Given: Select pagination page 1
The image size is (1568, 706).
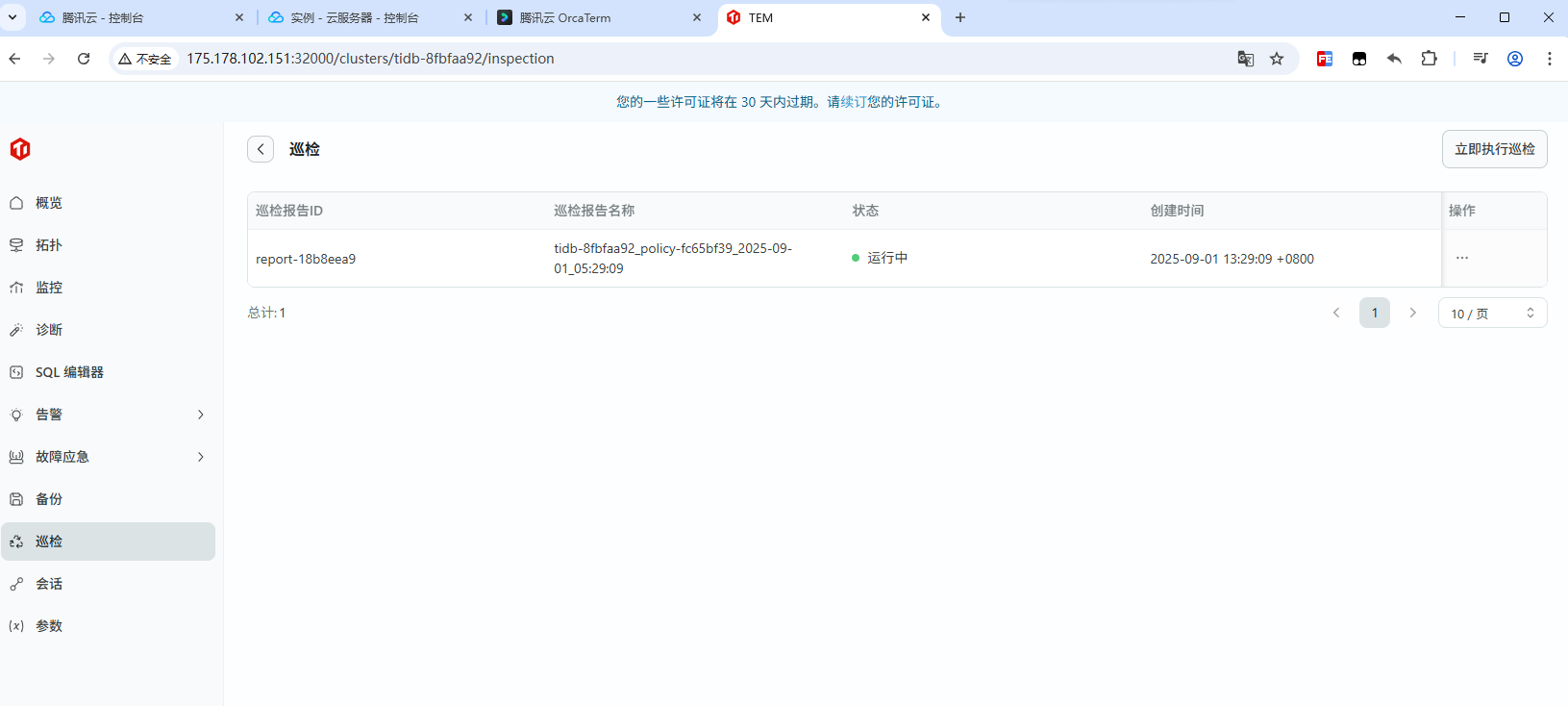Looking at the screenshot, I should pyautogui.click(x=1375, y=313).
